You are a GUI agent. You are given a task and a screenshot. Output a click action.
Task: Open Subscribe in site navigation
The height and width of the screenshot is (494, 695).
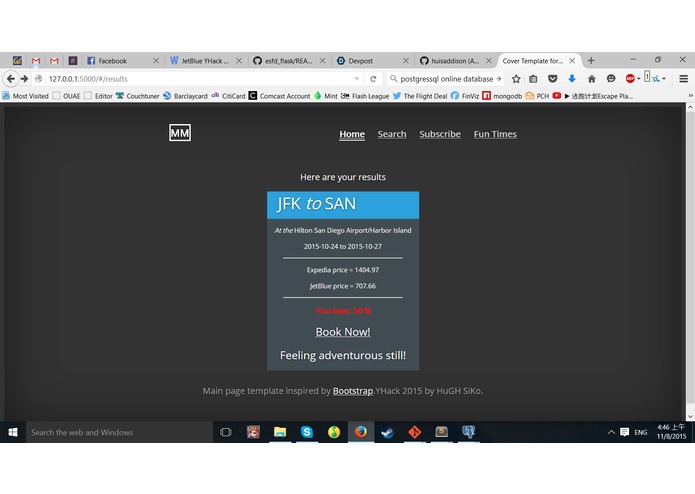[x=440, y=134]
